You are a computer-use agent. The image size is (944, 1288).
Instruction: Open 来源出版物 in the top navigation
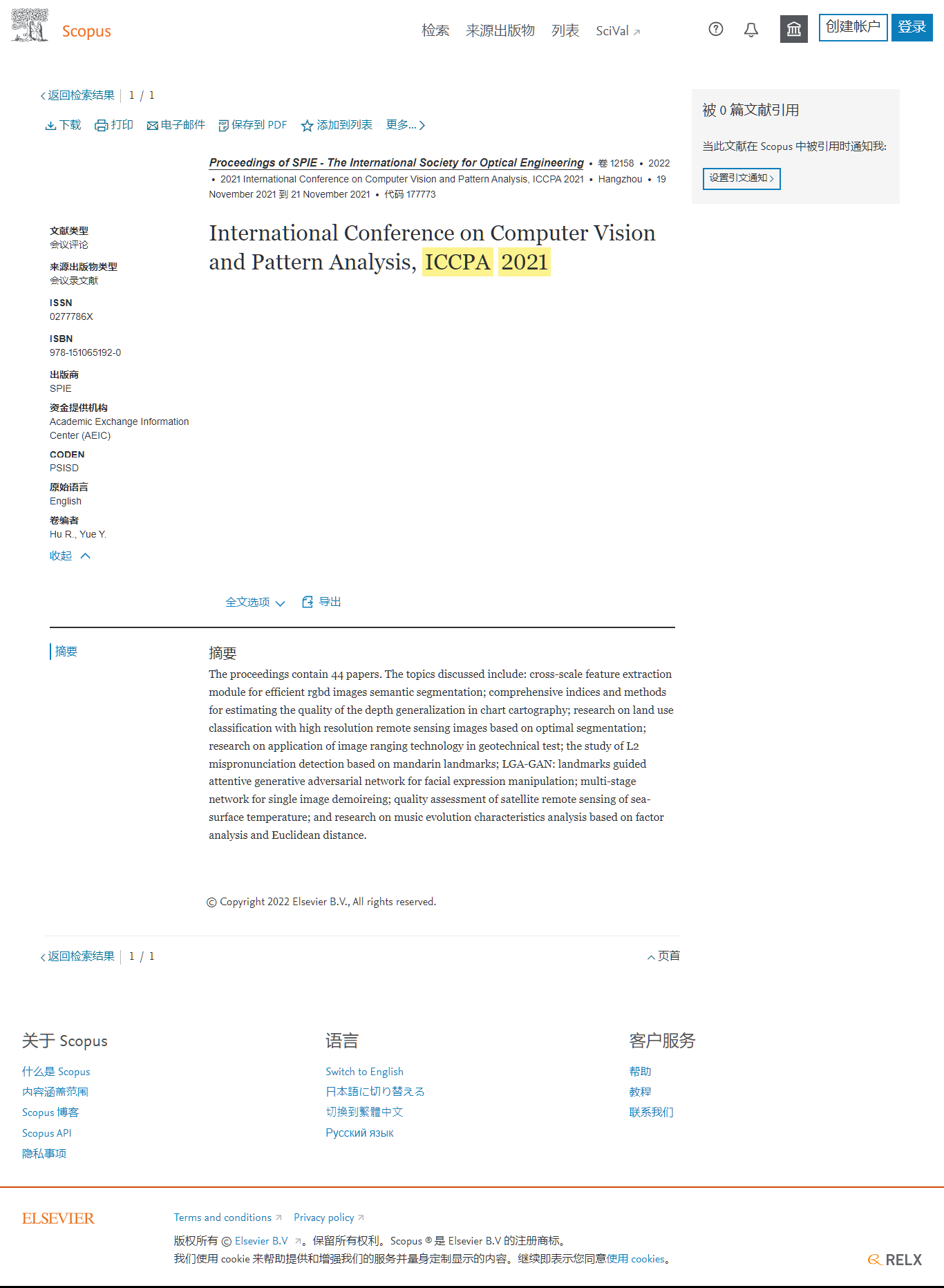tap(500, 30)
